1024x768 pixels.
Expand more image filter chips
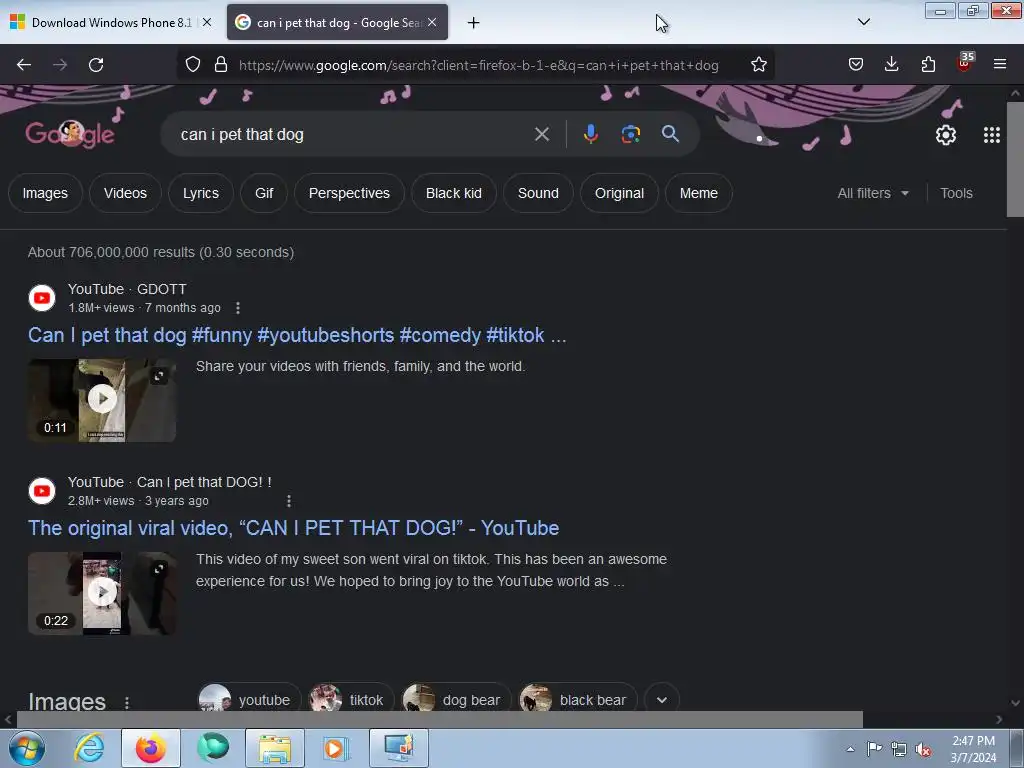pos(662,700)
